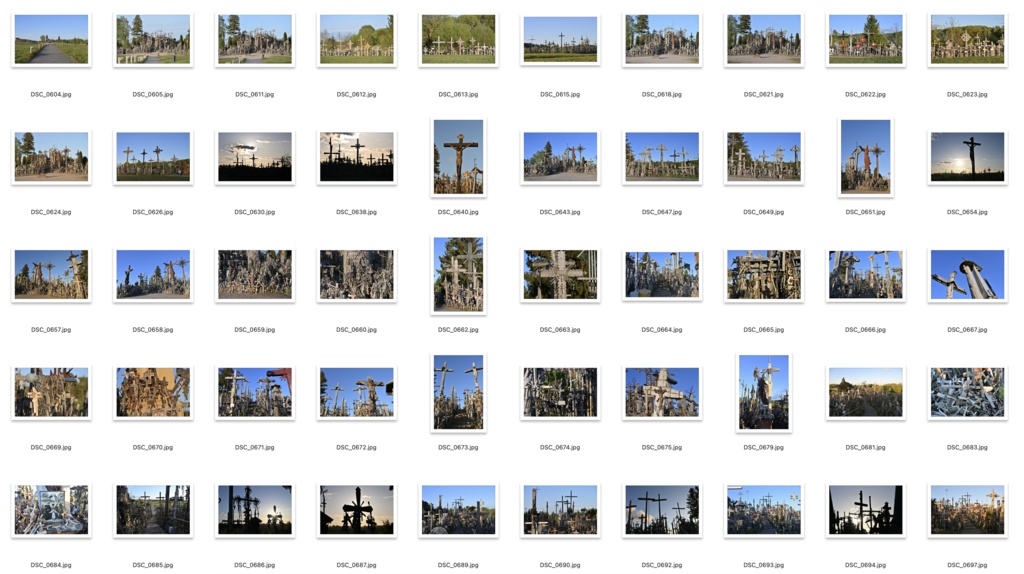Select the DSC_0666.jpg thumbnail
Image resolution: width=1024 pixels, height=574 pixels.
click(865, 274)
